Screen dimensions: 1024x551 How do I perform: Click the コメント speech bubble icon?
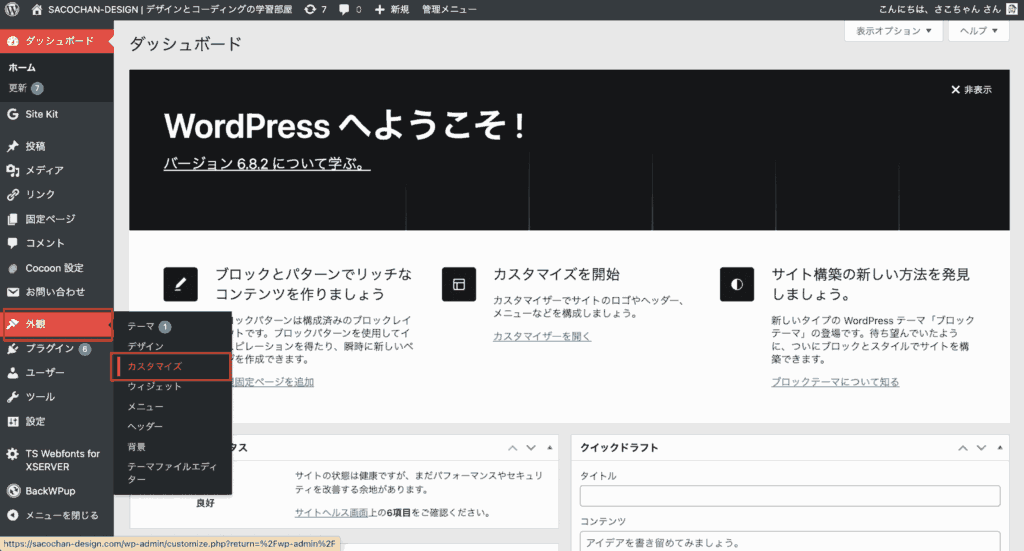coord(12,243)
